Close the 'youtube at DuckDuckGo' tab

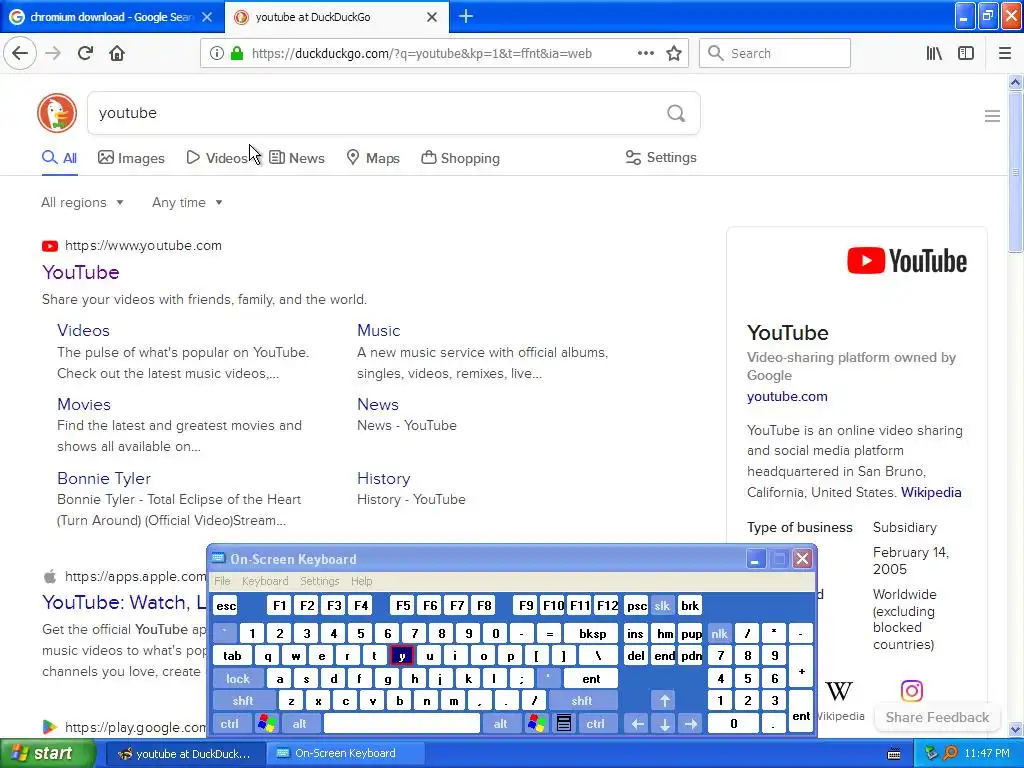point(432,17)
